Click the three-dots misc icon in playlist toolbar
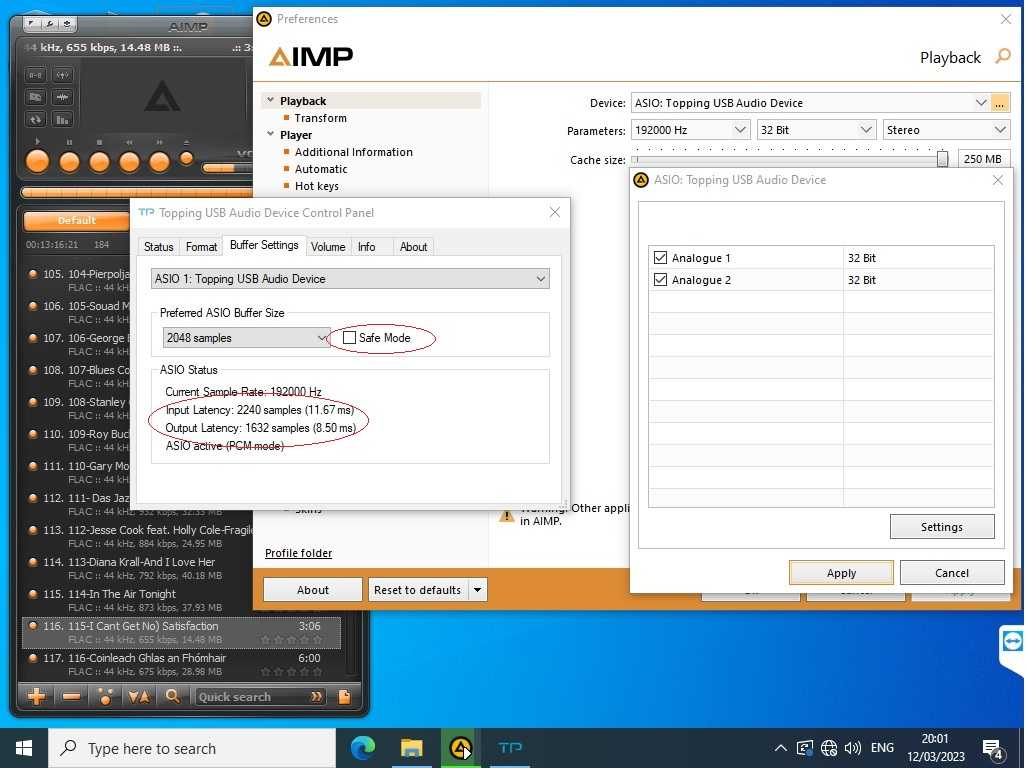Screen dimensions: 1027x768 pyautogui.click(x=105, y=697)
